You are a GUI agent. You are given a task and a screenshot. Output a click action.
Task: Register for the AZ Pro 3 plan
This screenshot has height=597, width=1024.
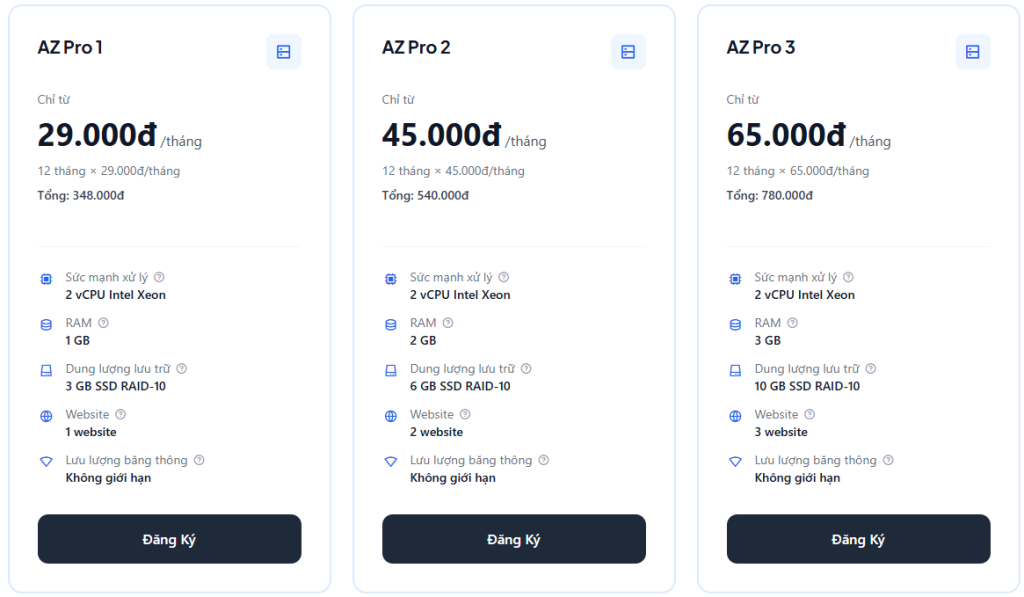(x=858, y=539)
